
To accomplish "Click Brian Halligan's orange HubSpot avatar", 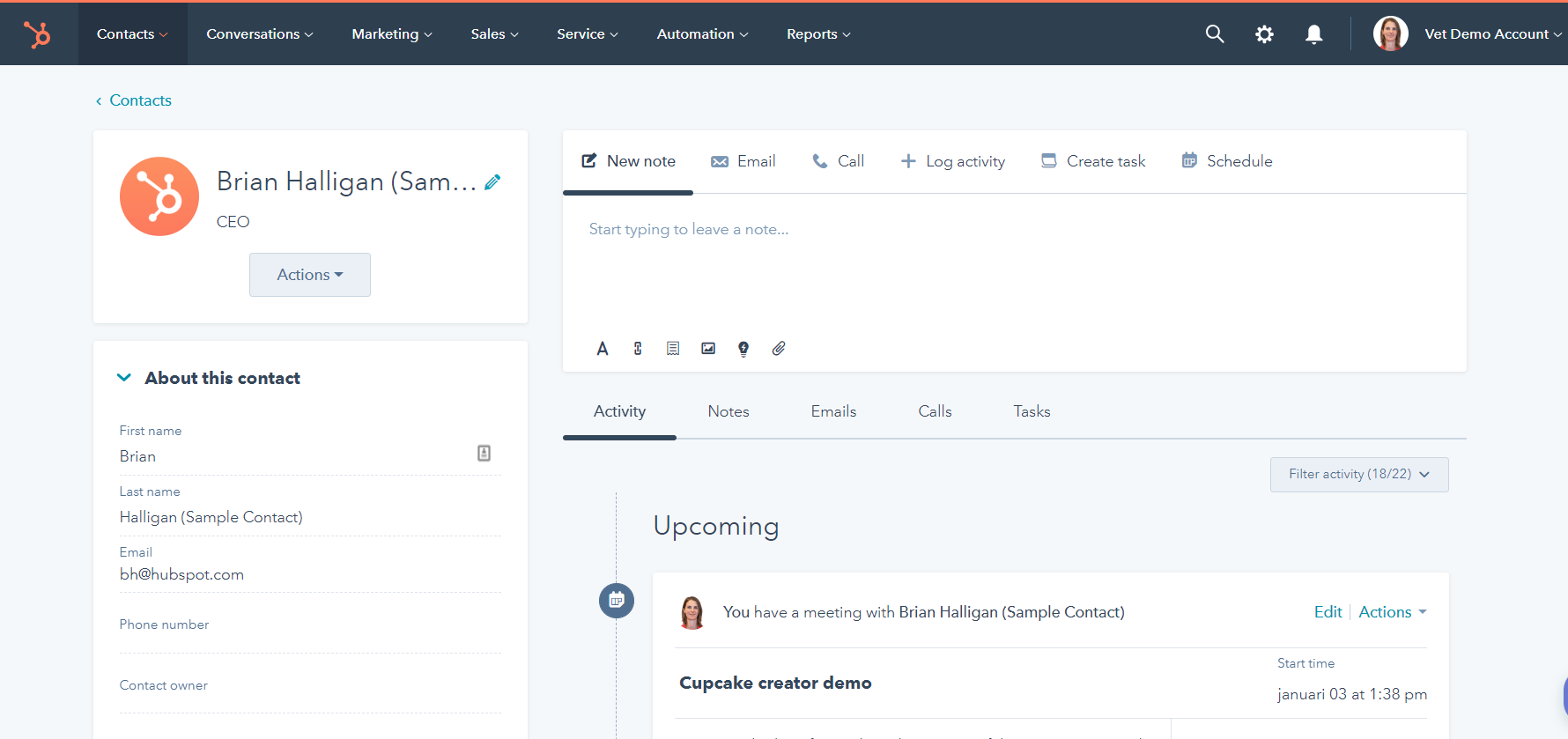I will coord(159,196).
